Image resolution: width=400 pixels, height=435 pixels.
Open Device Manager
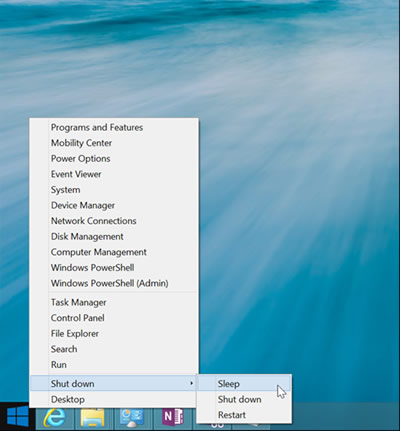tap(114, 205)
